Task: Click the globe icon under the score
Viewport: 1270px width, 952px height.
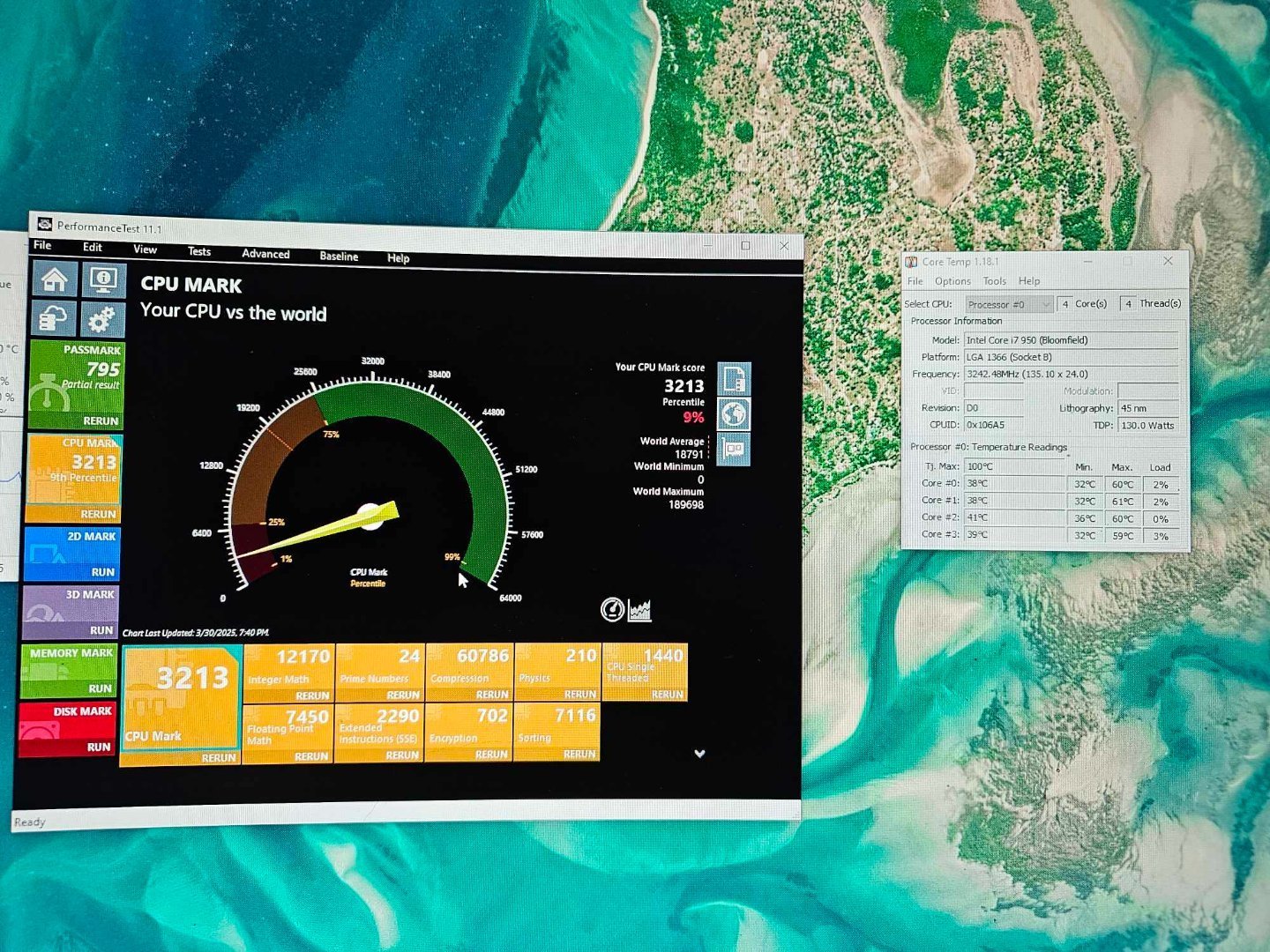Action: [734, 414]
